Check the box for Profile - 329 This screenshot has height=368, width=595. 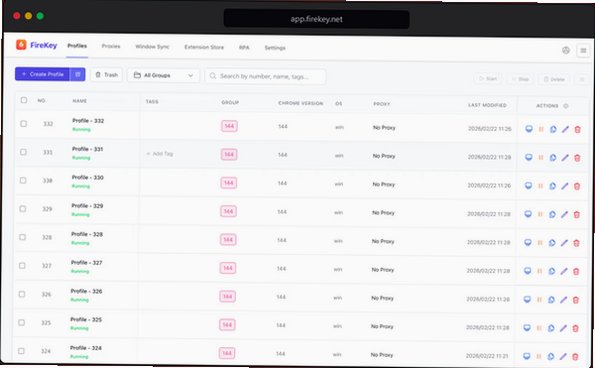pyautogui.click(x=23, y=209)
